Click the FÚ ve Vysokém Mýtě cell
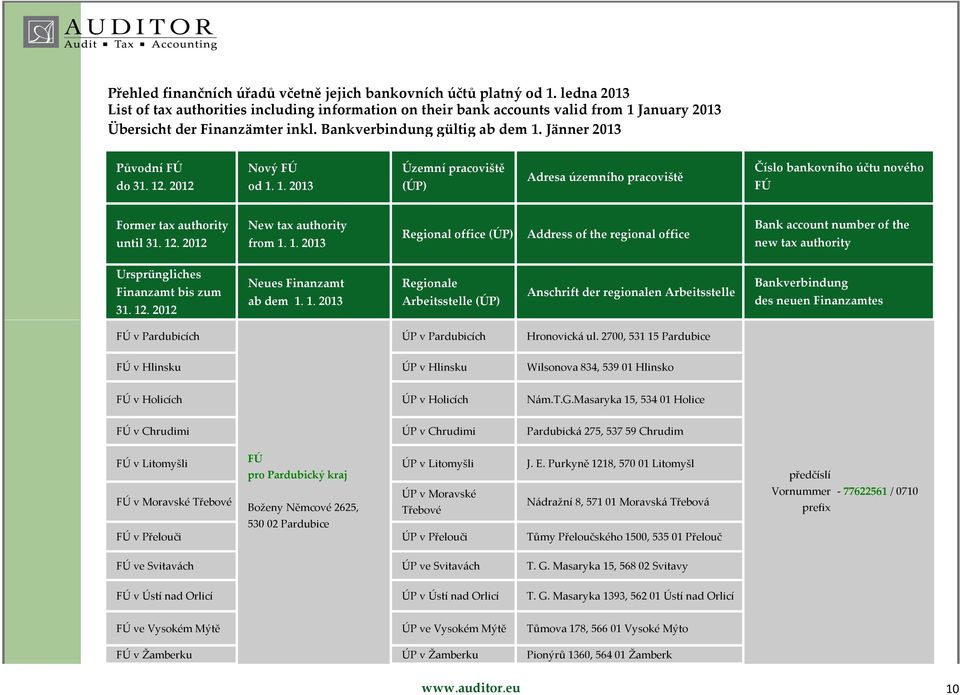 tap(171, 628)
